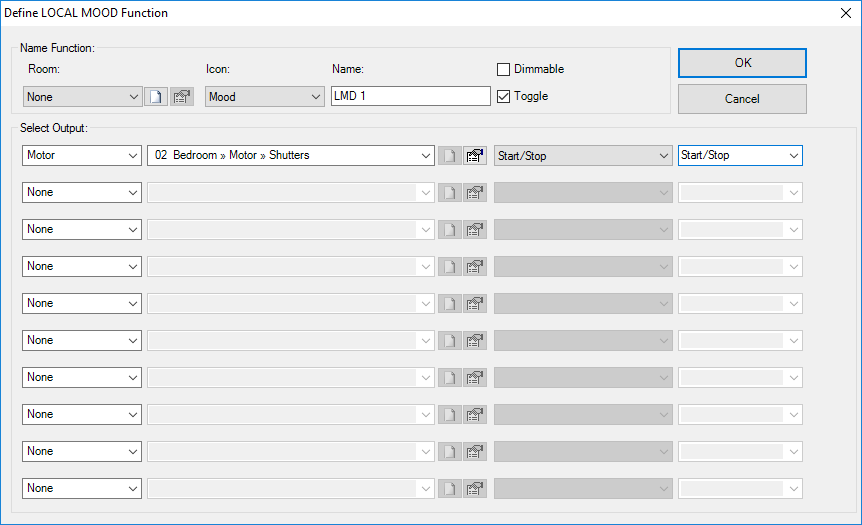The width and height of the screenshot is (862, 525).
Task: Open second row output type dropdown
Action: tap(82, 193)
